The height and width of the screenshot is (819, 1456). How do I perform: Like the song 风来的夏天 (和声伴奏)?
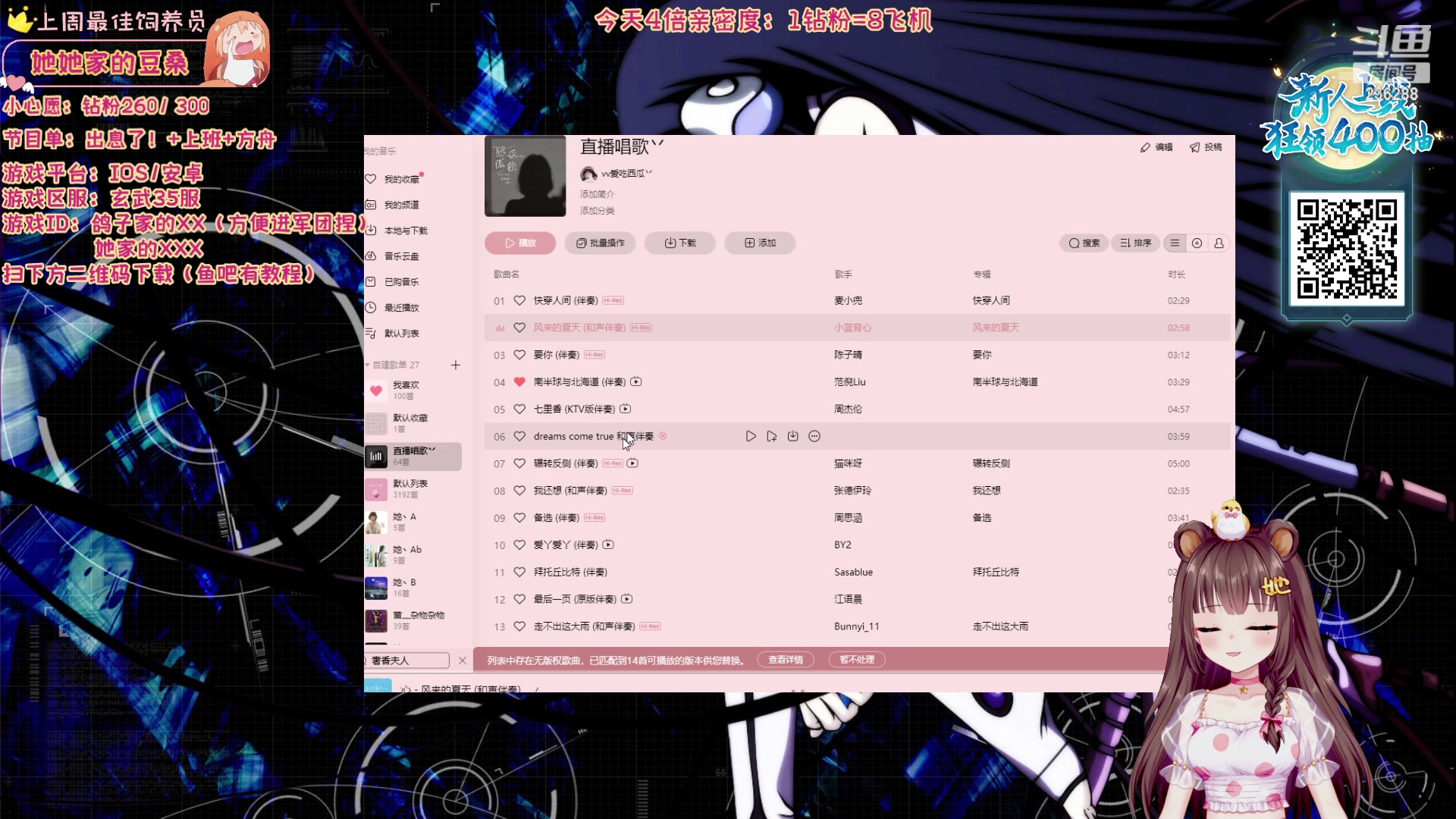click(x=519, y=328)
